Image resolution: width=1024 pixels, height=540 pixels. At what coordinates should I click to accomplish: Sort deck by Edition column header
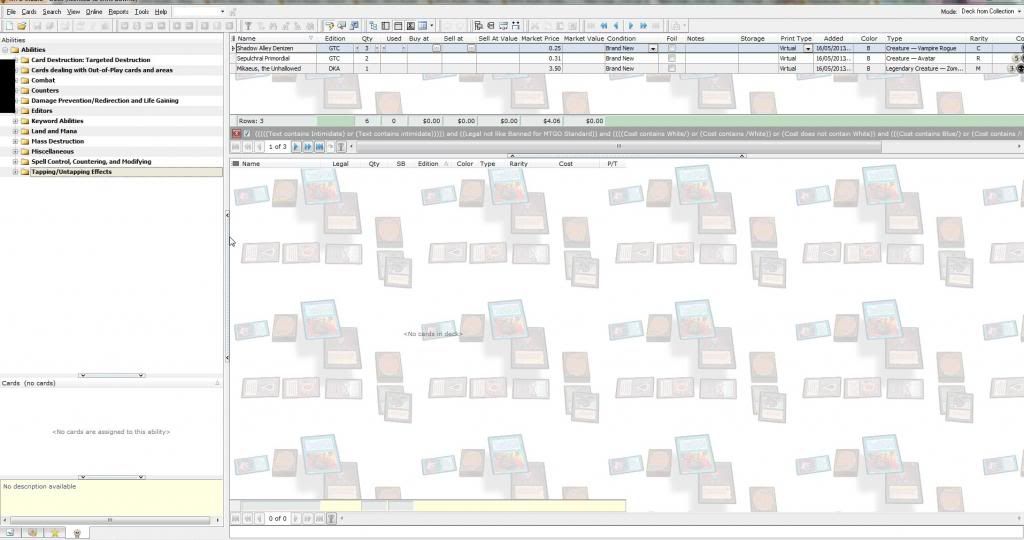coord(428,164)
